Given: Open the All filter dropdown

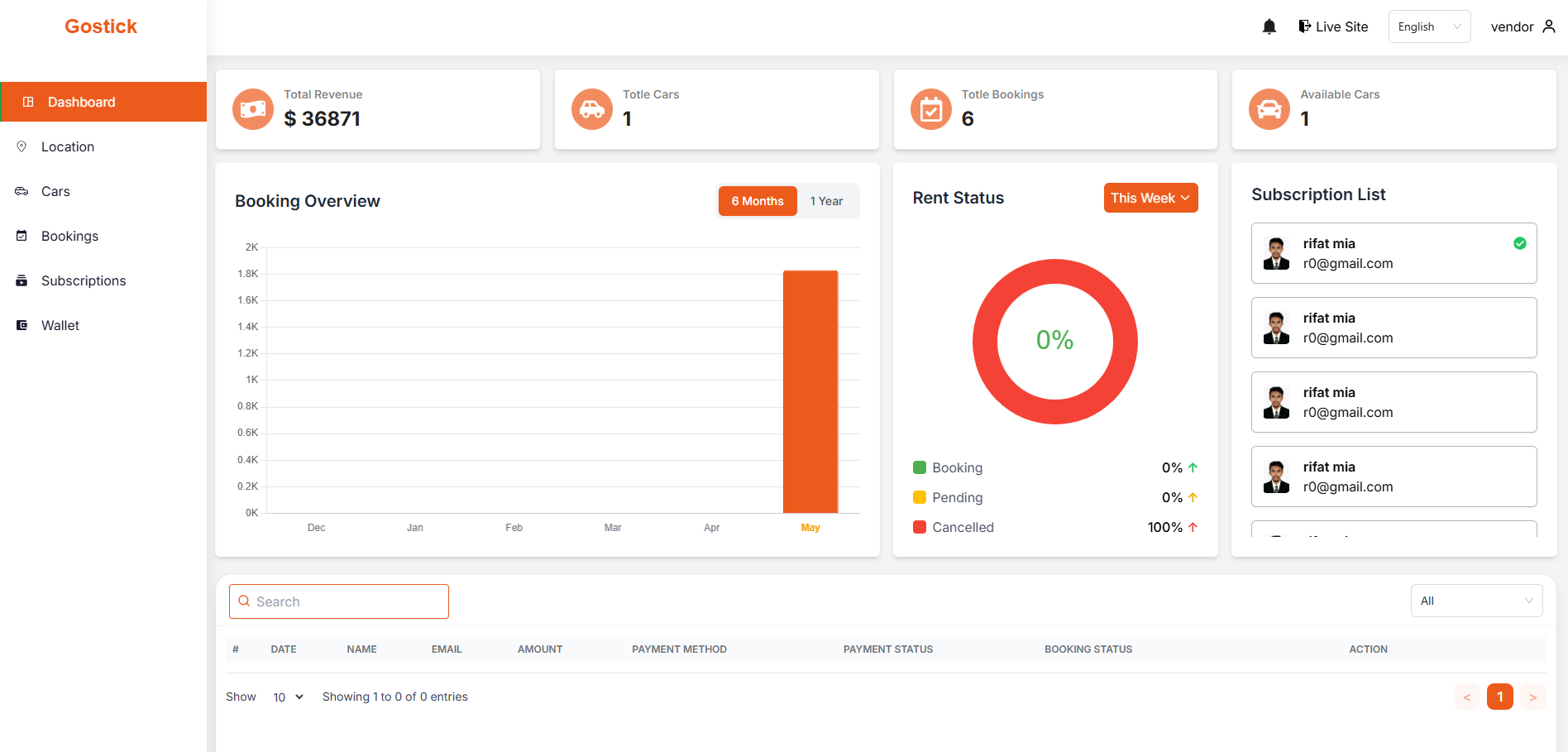Looking at the screenshot, I should point(1475,601).
